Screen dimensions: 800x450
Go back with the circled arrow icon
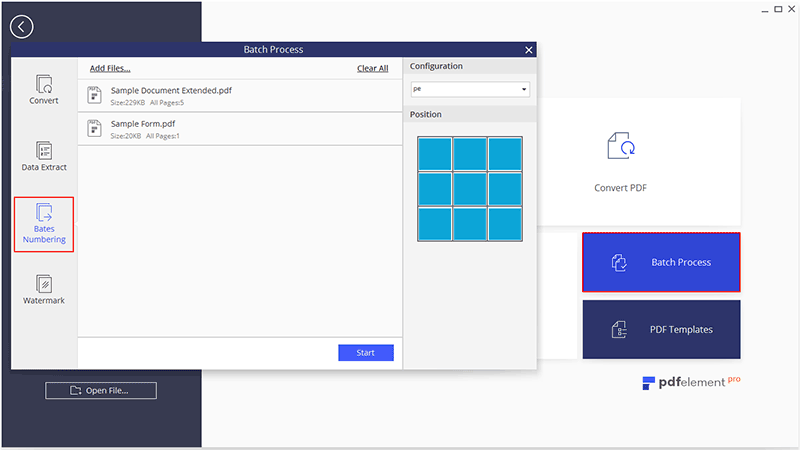(x=21, y=27)
